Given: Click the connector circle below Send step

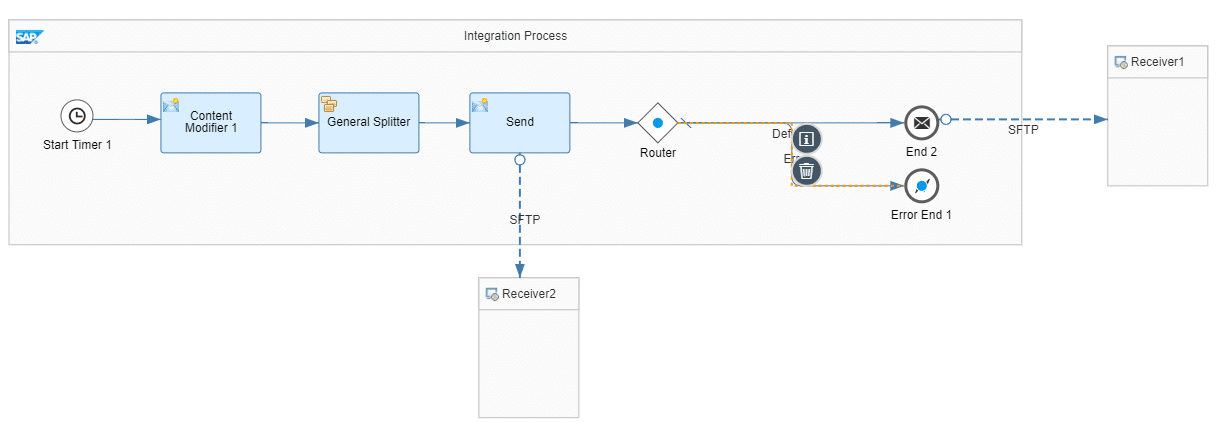Looking at the screenshot, I should click(x=520, y=159).
